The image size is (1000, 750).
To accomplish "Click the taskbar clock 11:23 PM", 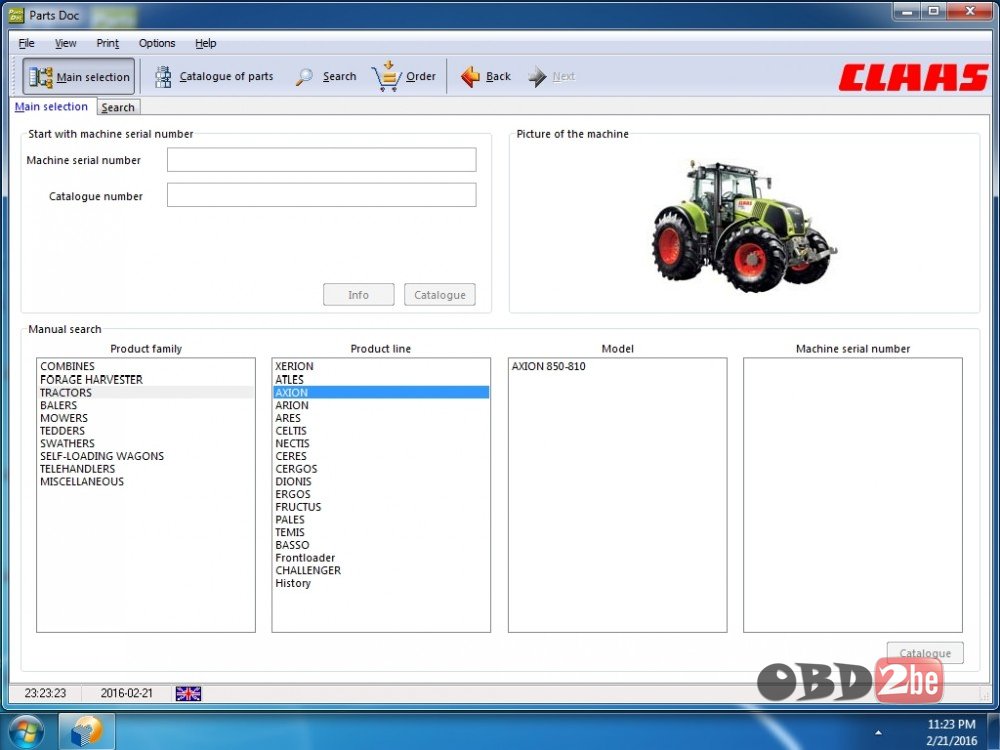I will click(951, 724).
